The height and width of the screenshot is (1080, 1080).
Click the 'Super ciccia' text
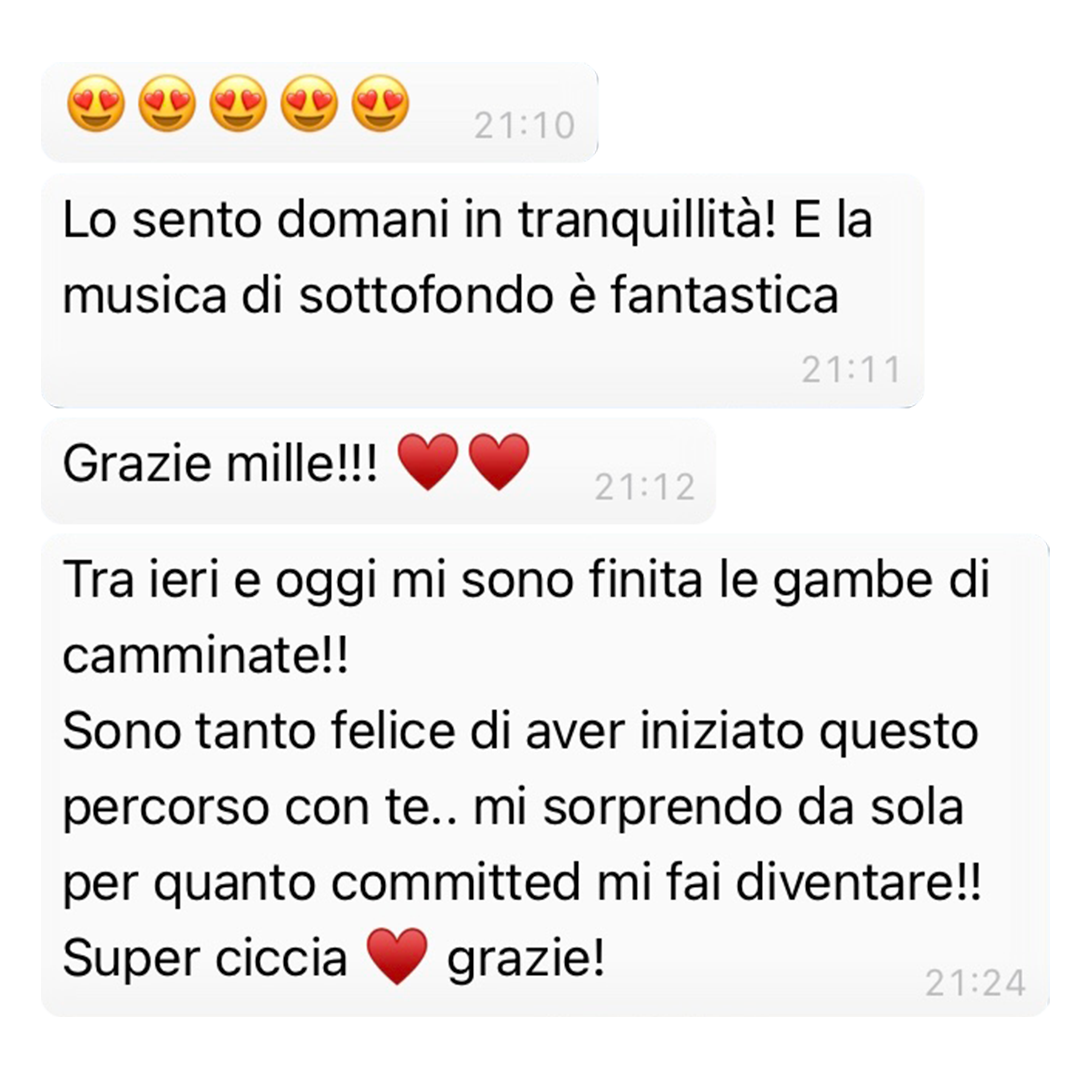coord(205,959)
